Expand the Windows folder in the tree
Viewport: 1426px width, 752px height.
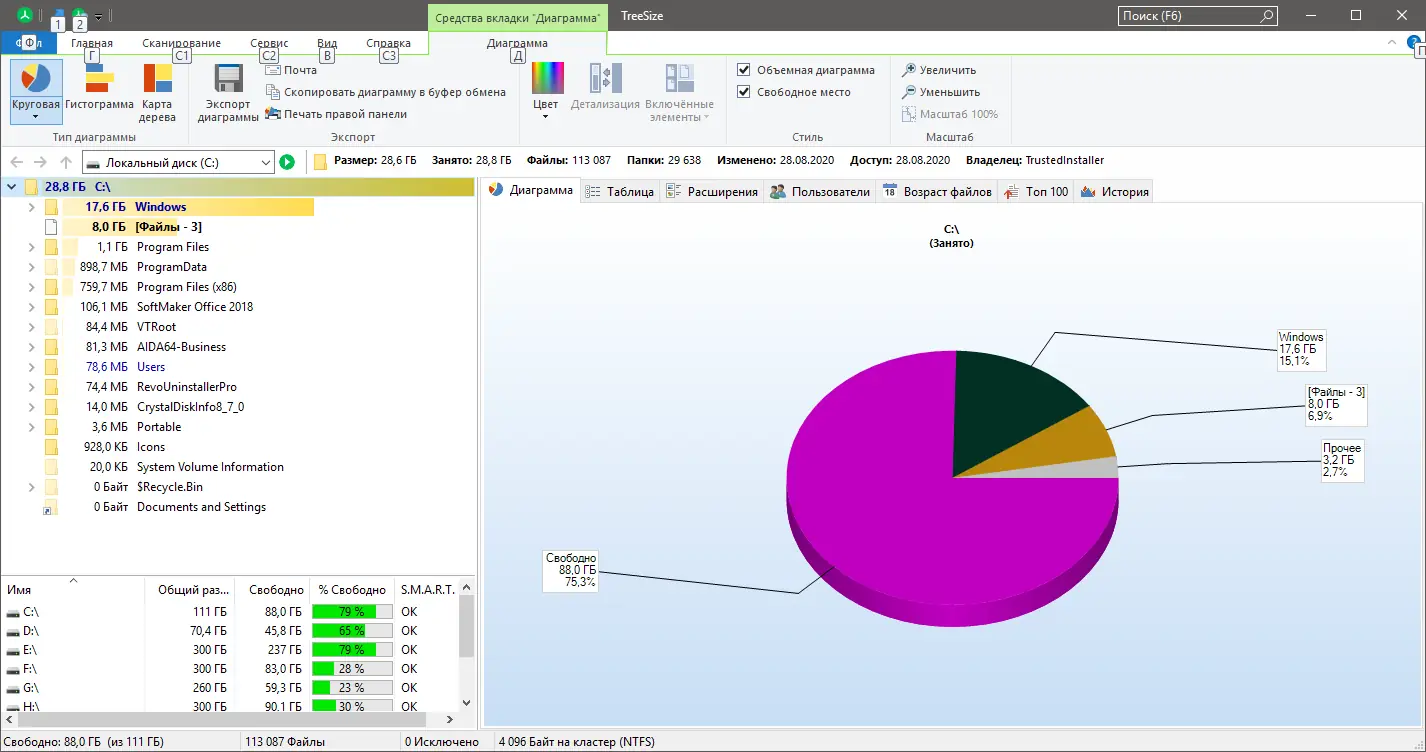tap(30, 206)
